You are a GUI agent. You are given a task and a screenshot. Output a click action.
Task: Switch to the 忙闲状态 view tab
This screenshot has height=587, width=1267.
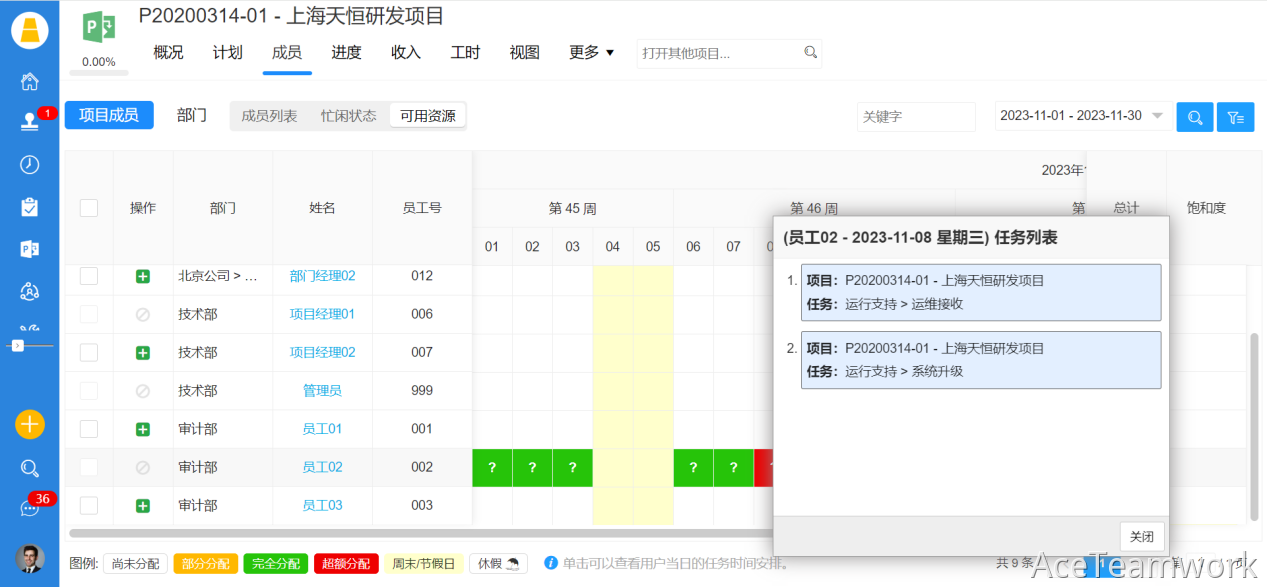(x=348, y=116)
